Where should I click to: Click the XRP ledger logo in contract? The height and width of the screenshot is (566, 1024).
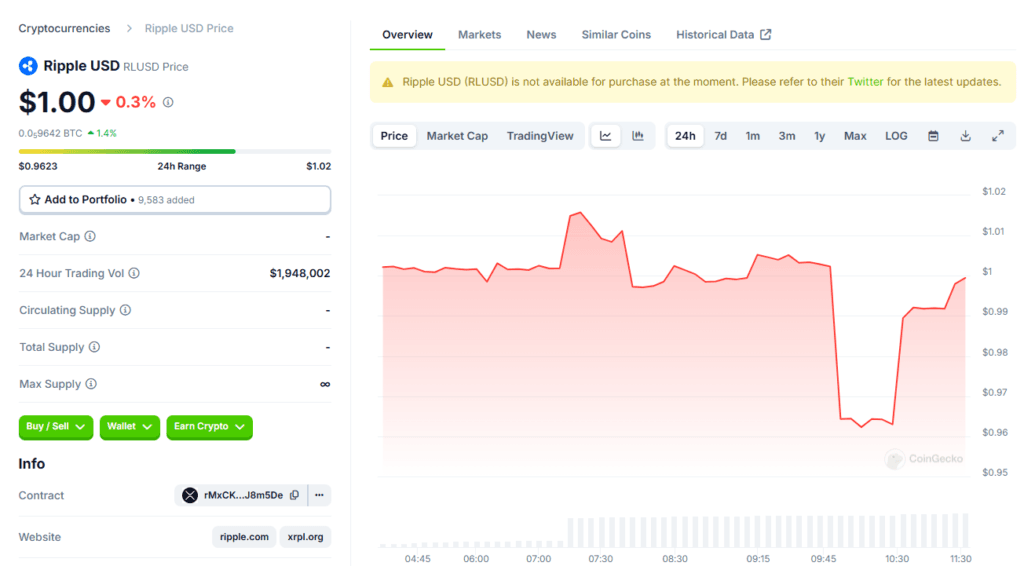pos(190,495)
